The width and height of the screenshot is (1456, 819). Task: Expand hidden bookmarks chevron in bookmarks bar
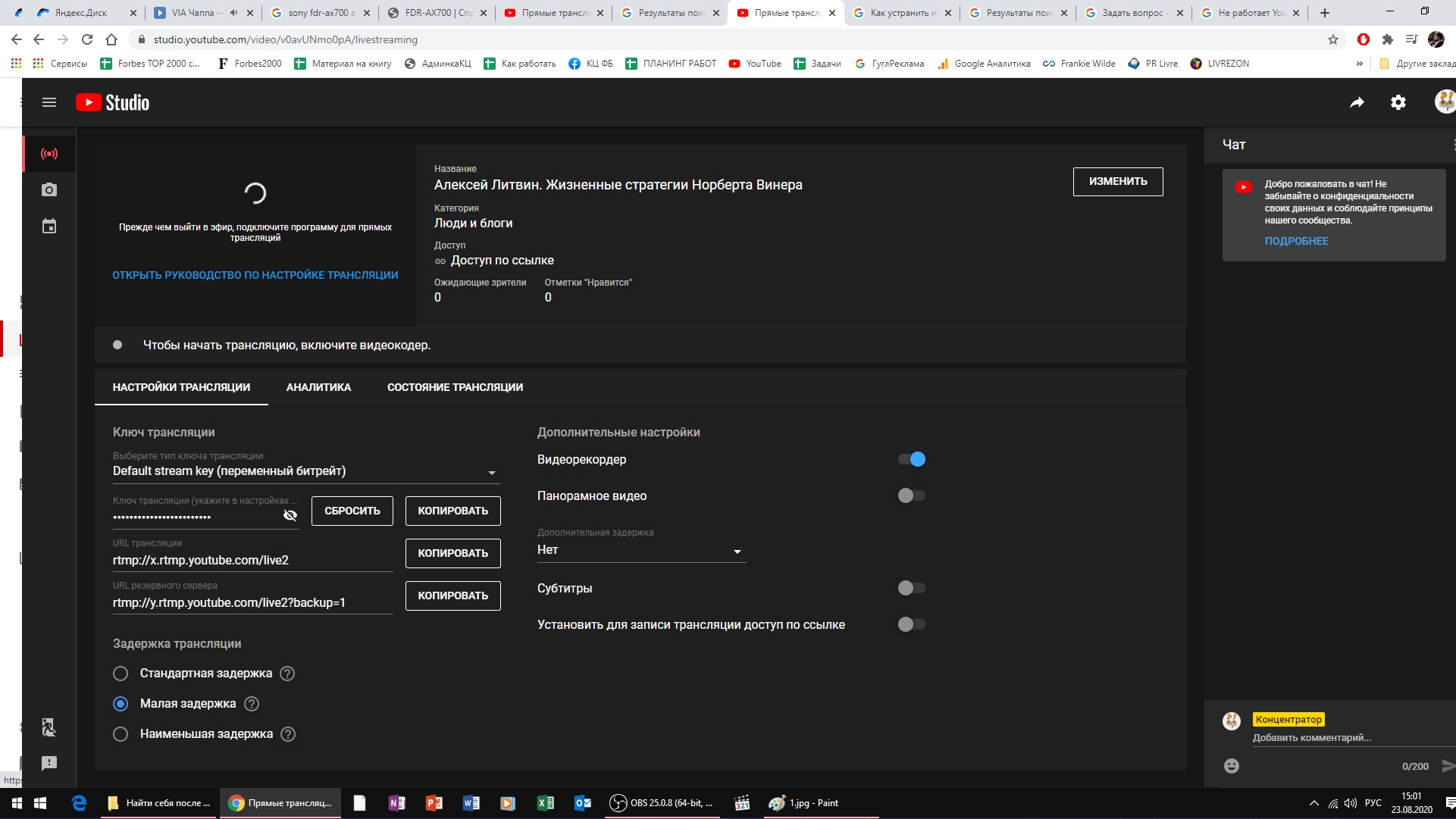point(1359,64)
